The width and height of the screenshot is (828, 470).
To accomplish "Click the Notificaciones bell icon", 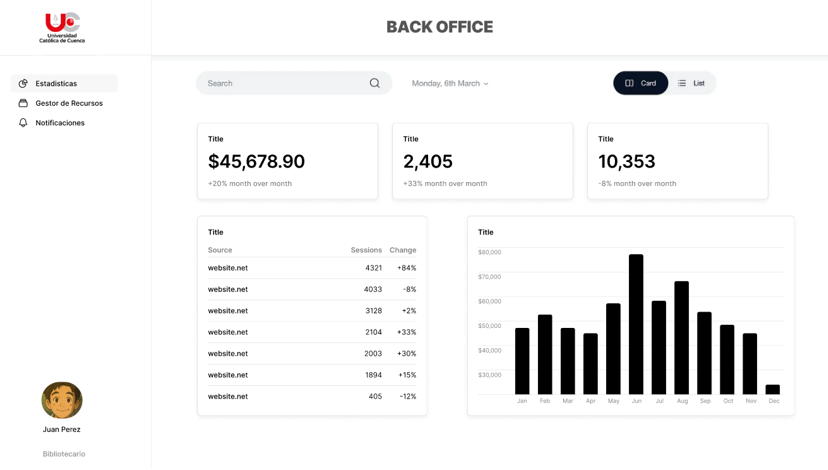I will tap(23, 123).
